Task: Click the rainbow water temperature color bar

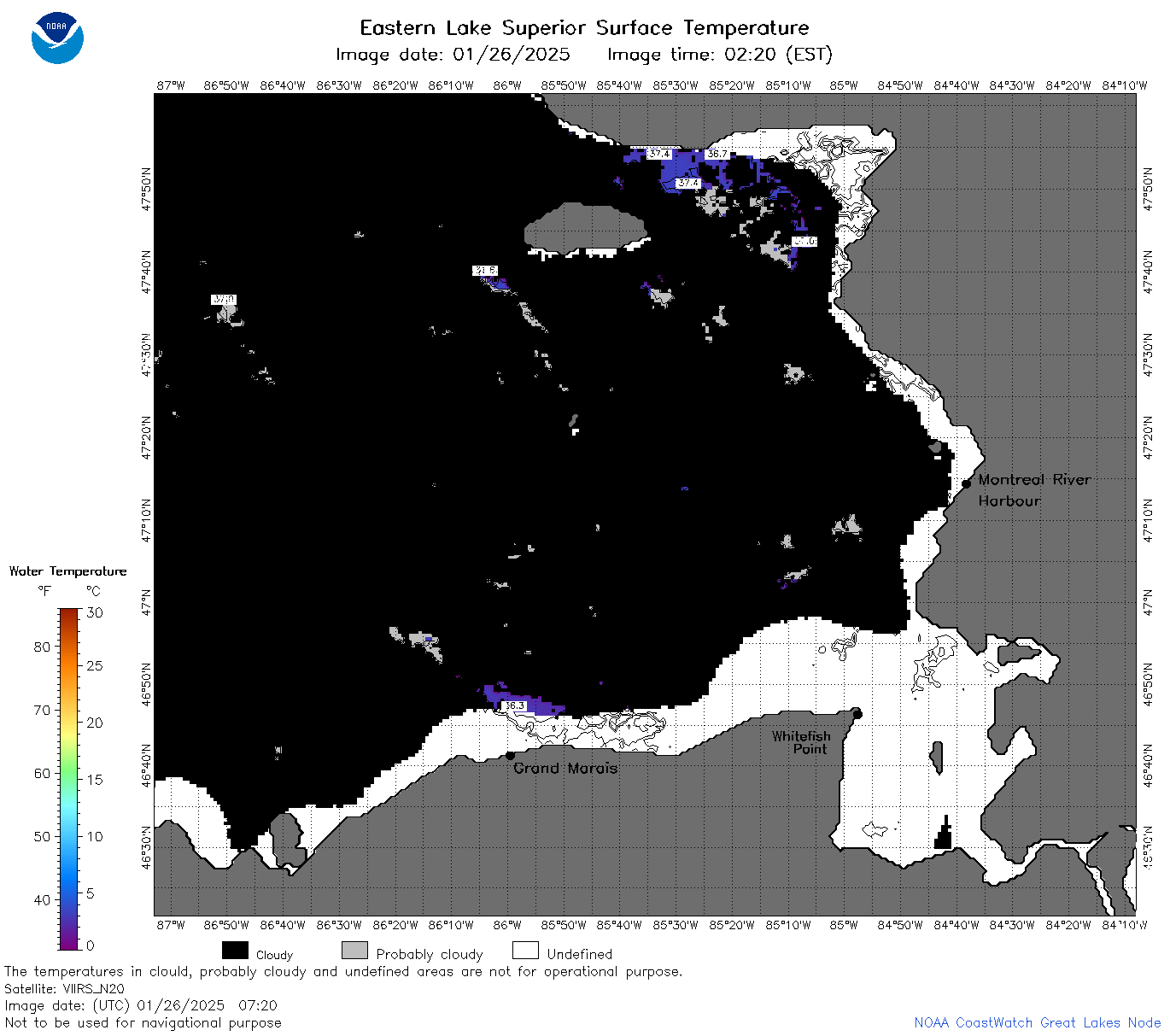Action: click(69, 779)
